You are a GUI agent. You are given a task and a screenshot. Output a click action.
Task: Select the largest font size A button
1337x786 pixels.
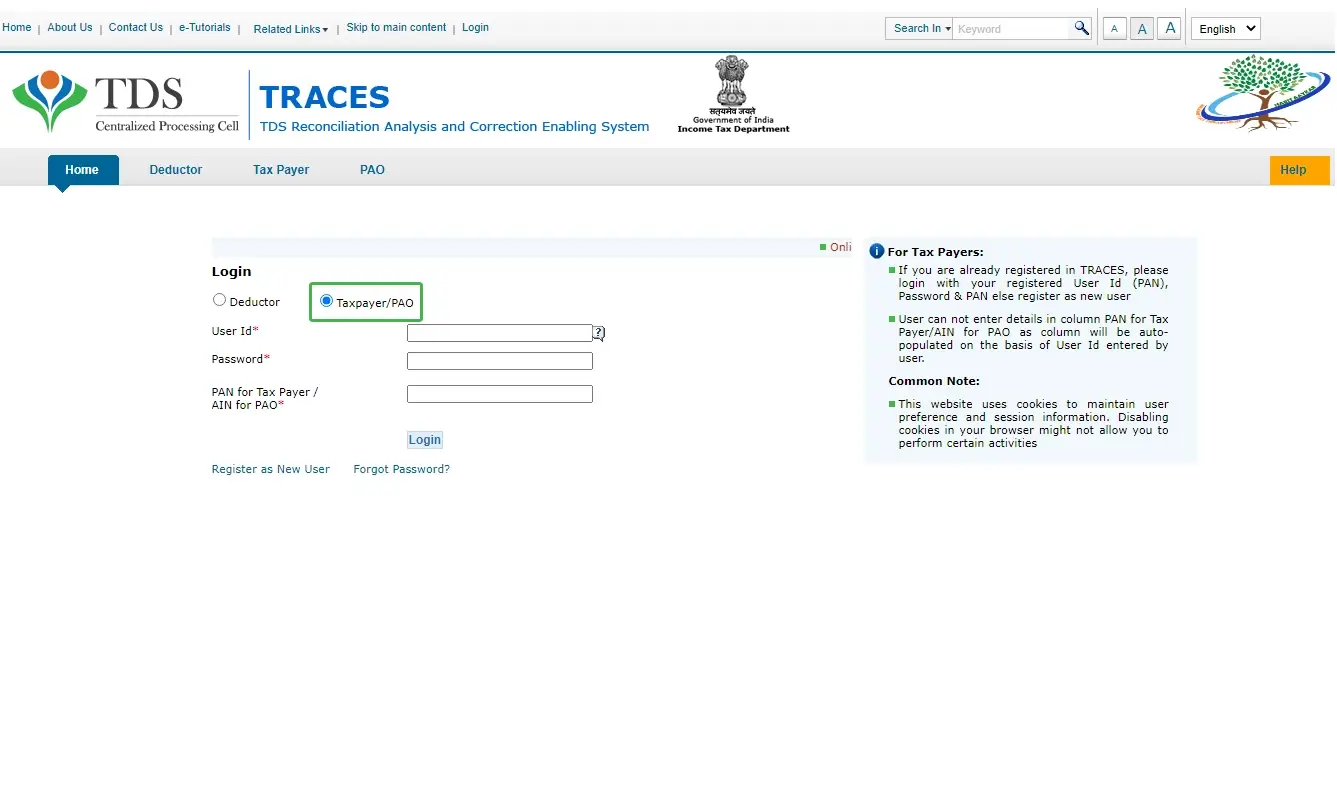(1169, 28)
